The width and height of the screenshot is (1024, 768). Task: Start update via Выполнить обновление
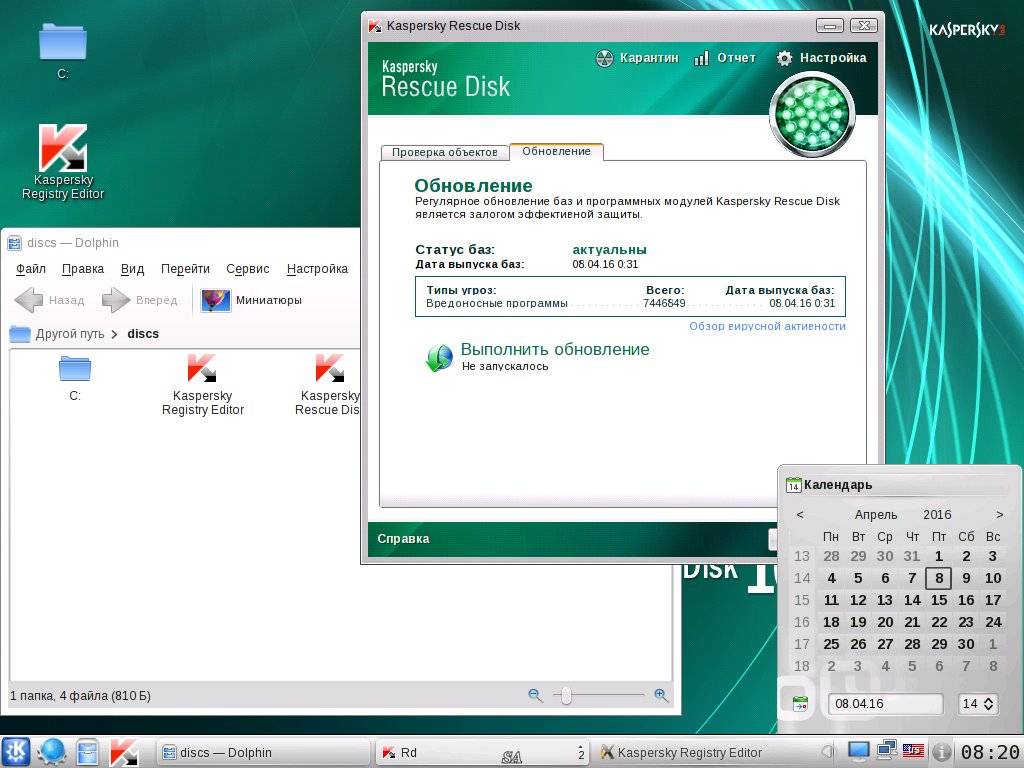tap(555, 349)
